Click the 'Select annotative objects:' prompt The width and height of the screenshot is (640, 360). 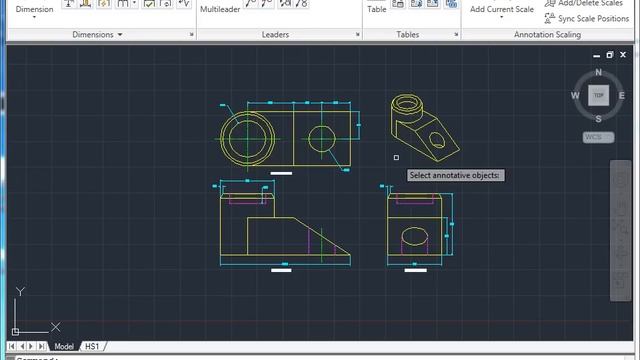pos(455,176)
